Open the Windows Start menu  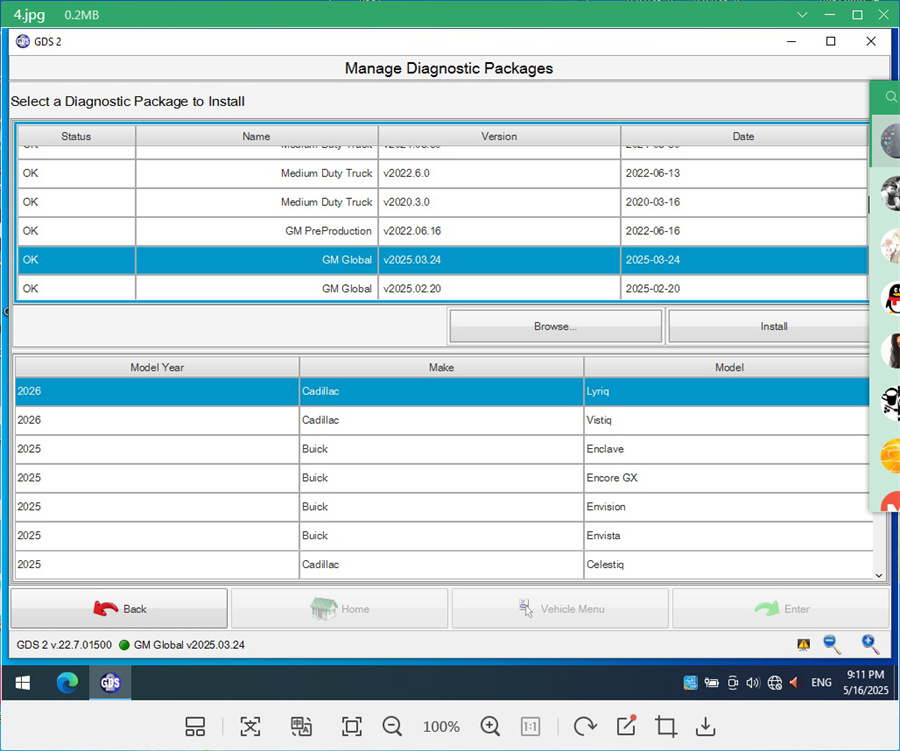(22, 683)
